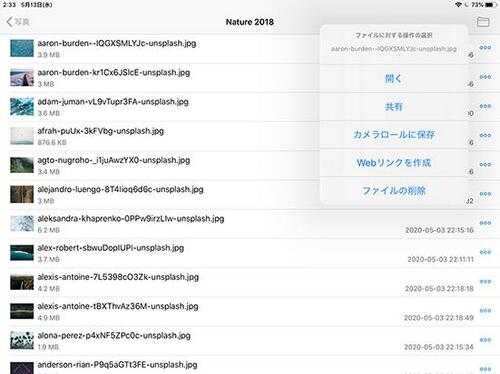Tap thumbnail of aleksandra-khaprenko image
This screenshot has width=500, height=374.
(x=22, y=223)
